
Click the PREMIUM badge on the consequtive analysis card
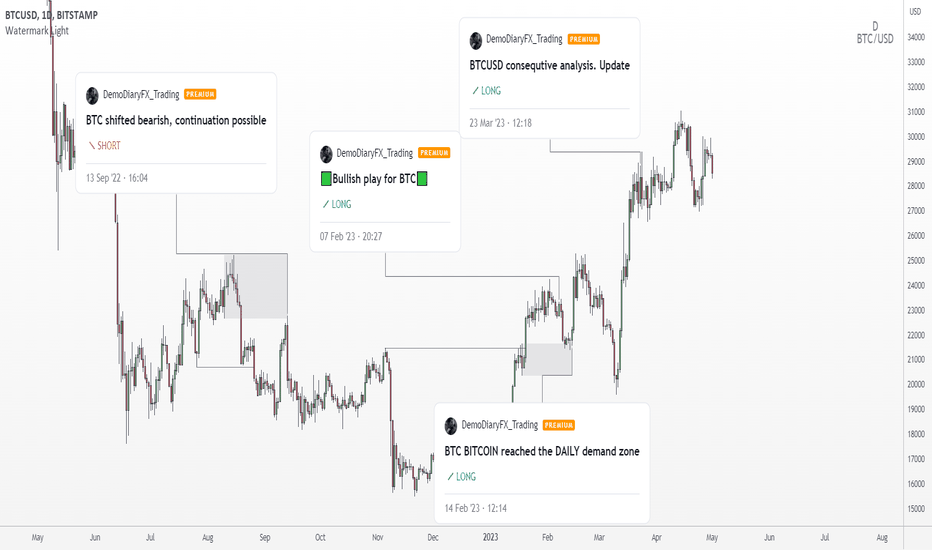click(x=584, y=39)
